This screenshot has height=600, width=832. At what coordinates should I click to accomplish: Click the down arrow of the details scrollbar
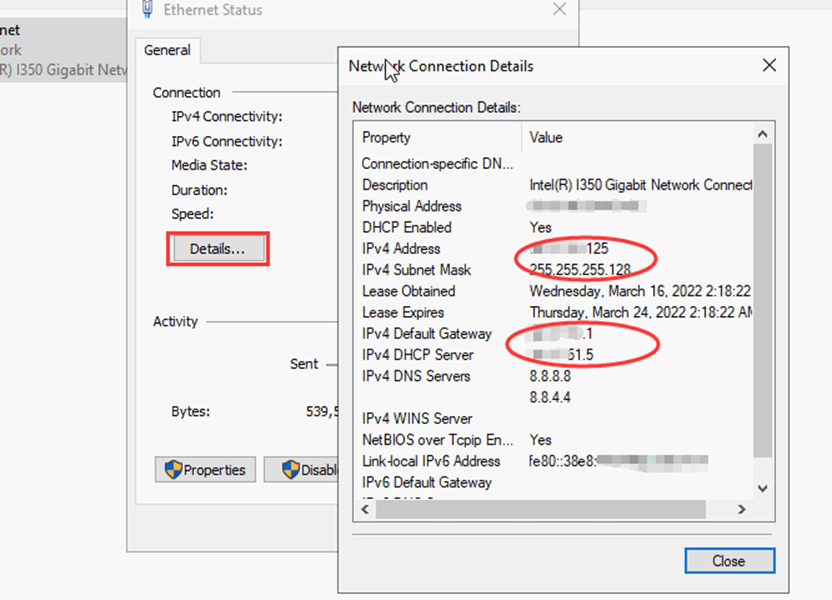763,488
